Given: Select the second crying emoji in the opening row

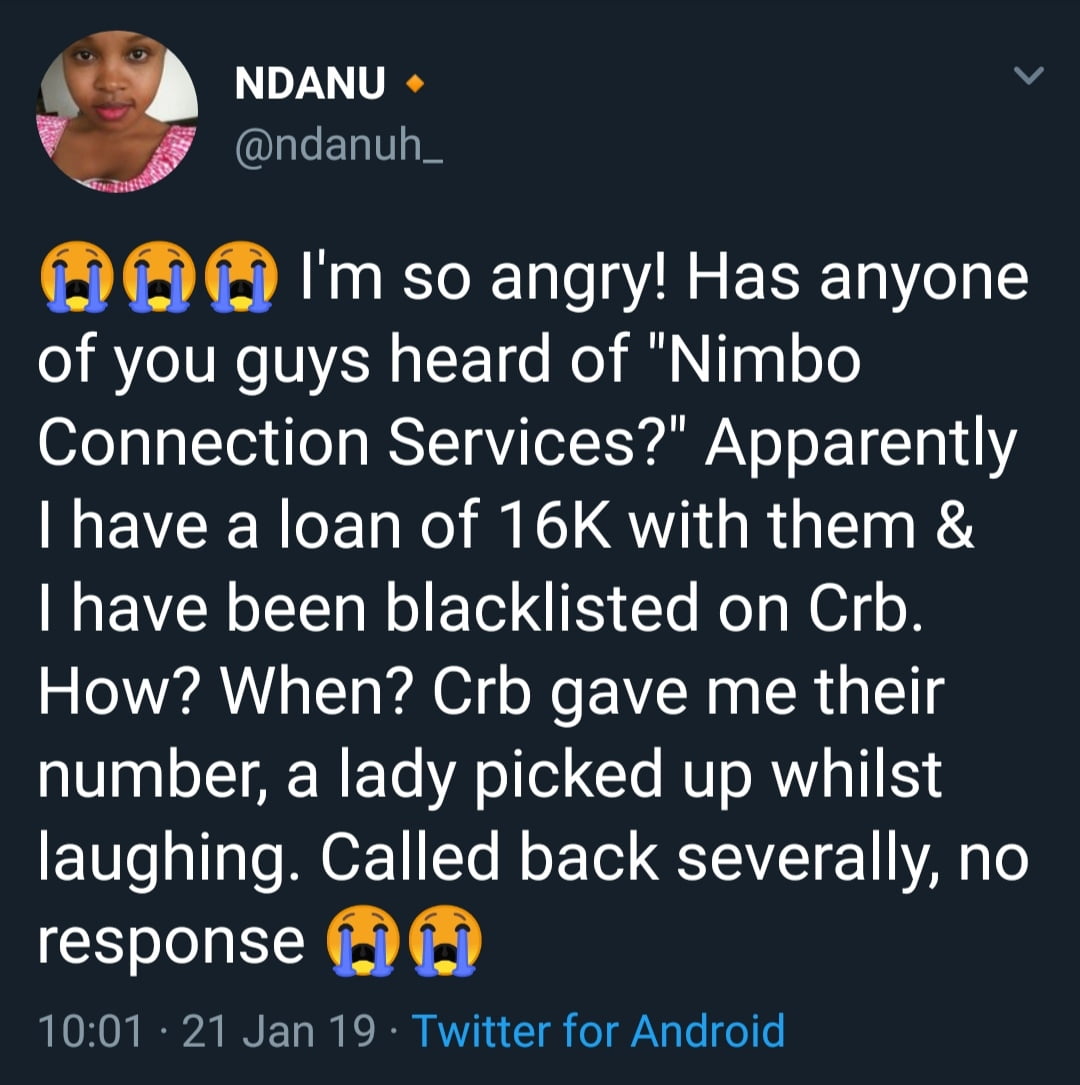Looking at the screenshot, I should pos(155,278).
